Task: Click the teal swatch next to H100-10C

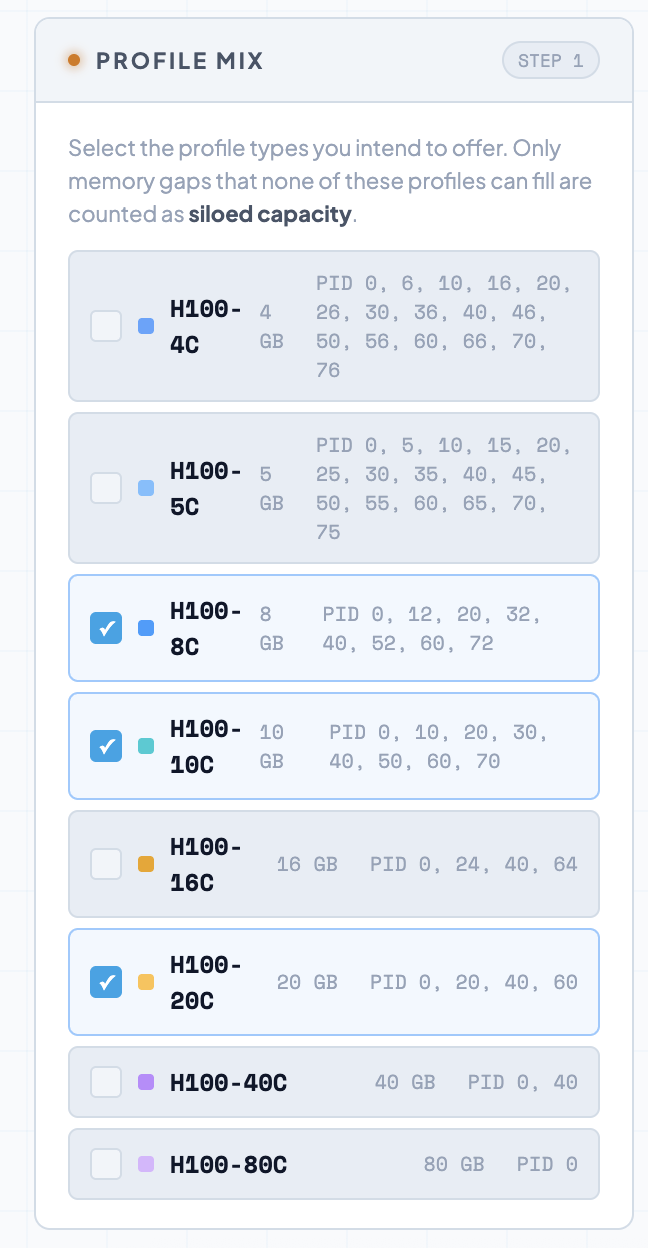Action: pos(145,746)
